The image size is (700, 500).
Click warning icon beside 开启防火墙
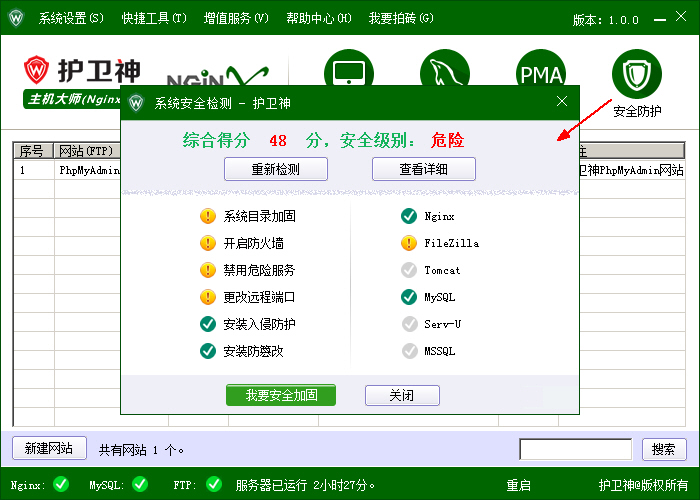pos(208,243)
